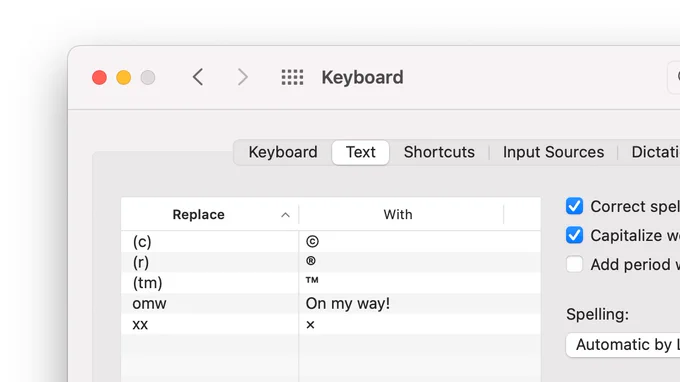Reverse sort order with Replace column arrow
Screen dimensions: 680x382
285,215
